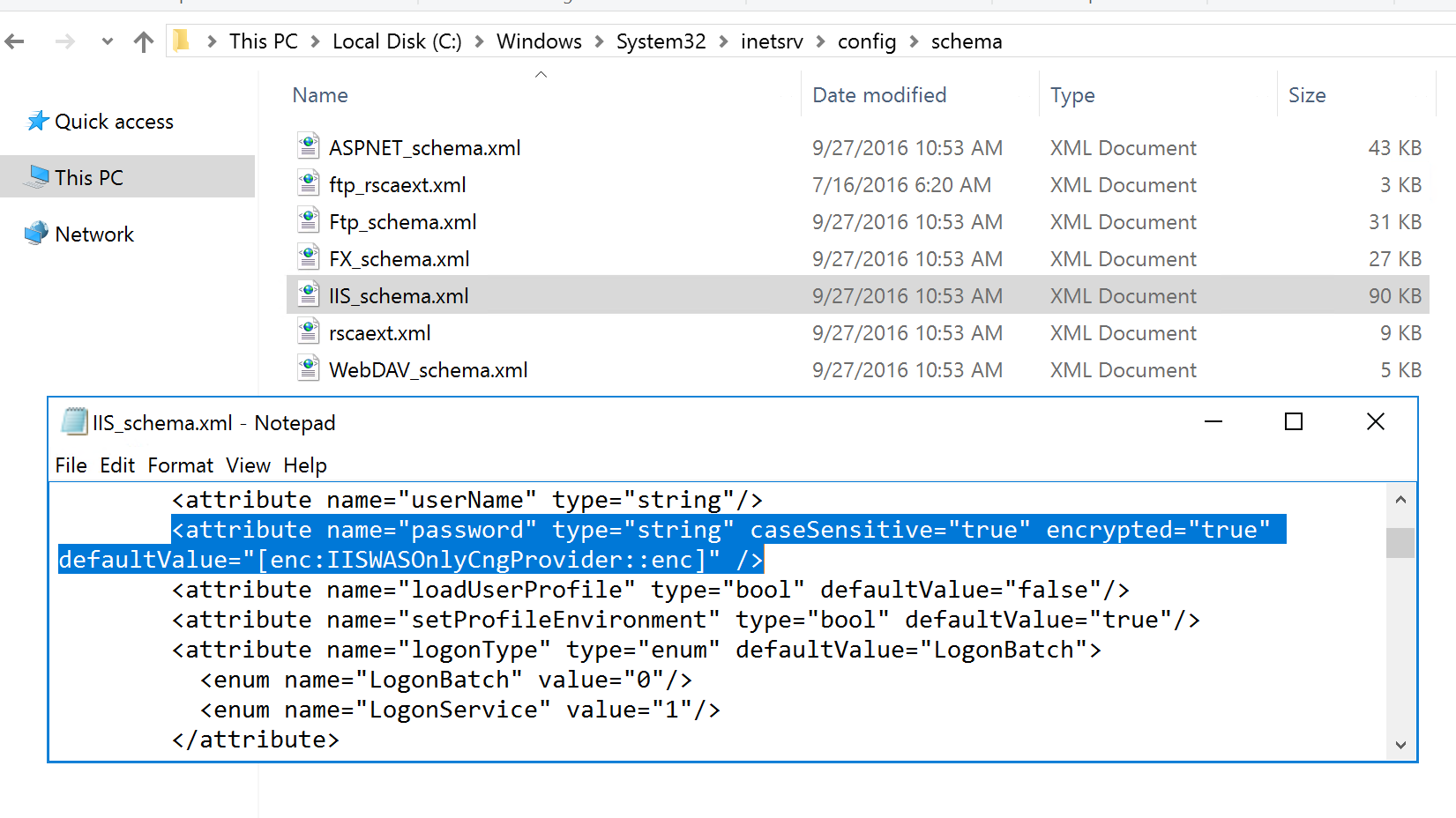Close the Notepad window
1456x818 pixels.
1376,421
